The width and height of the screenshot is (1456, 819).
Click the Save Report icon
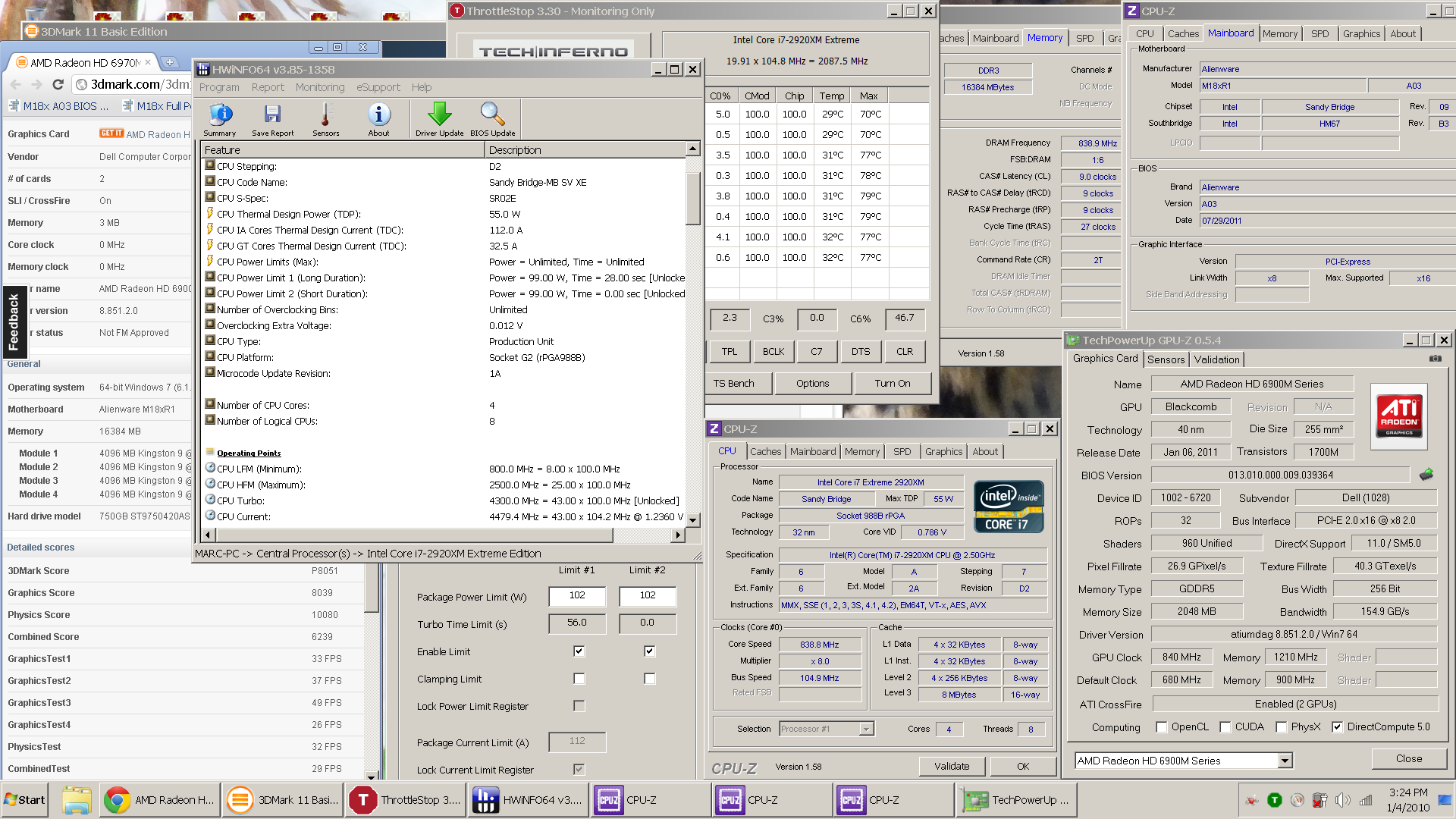click(272, 119)
